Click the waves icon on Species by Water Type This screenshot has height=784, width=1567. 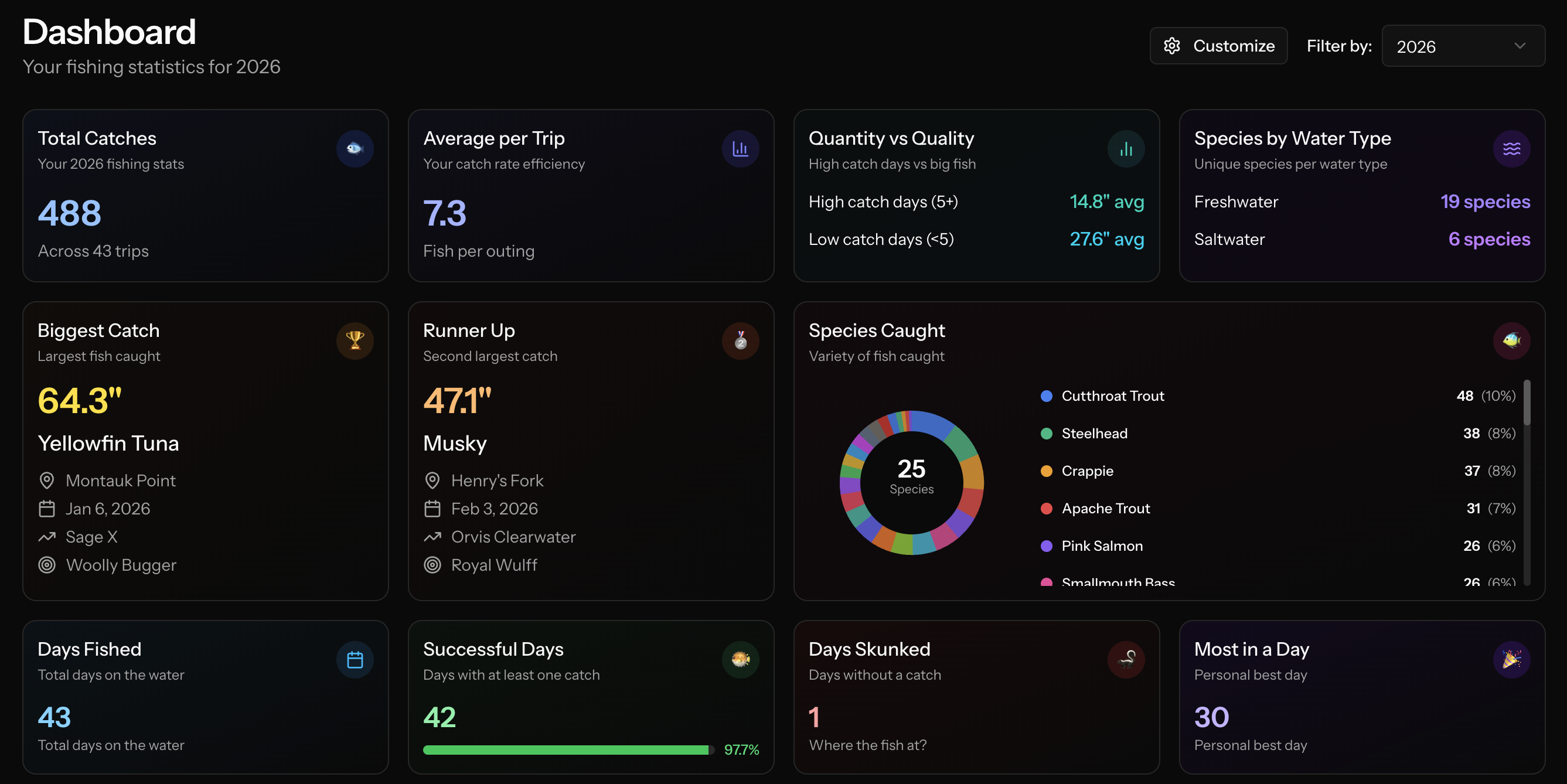point(1511,148)
